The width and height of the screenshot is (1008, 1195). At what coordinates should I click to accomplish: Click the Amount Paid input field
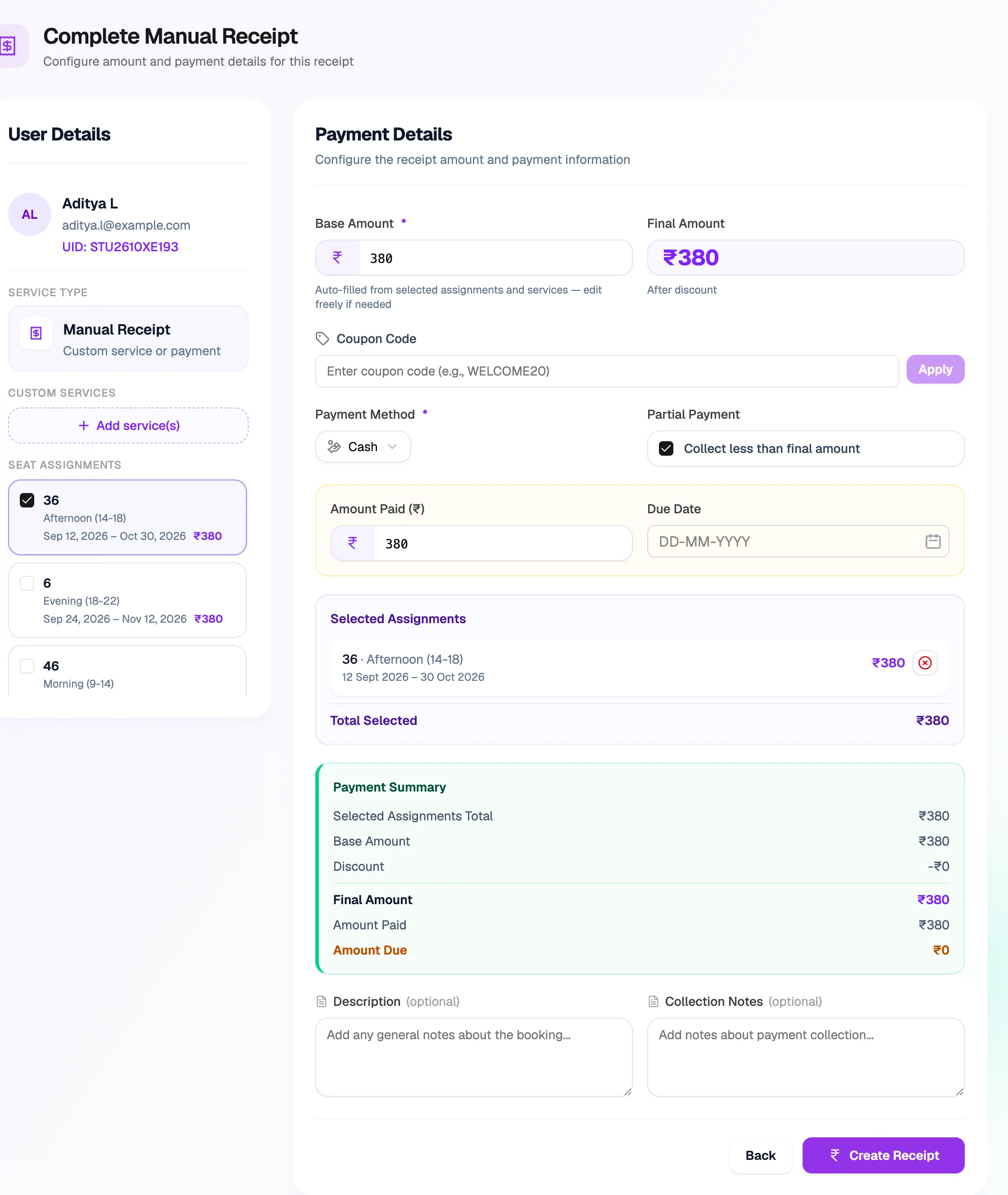[503, 543]
